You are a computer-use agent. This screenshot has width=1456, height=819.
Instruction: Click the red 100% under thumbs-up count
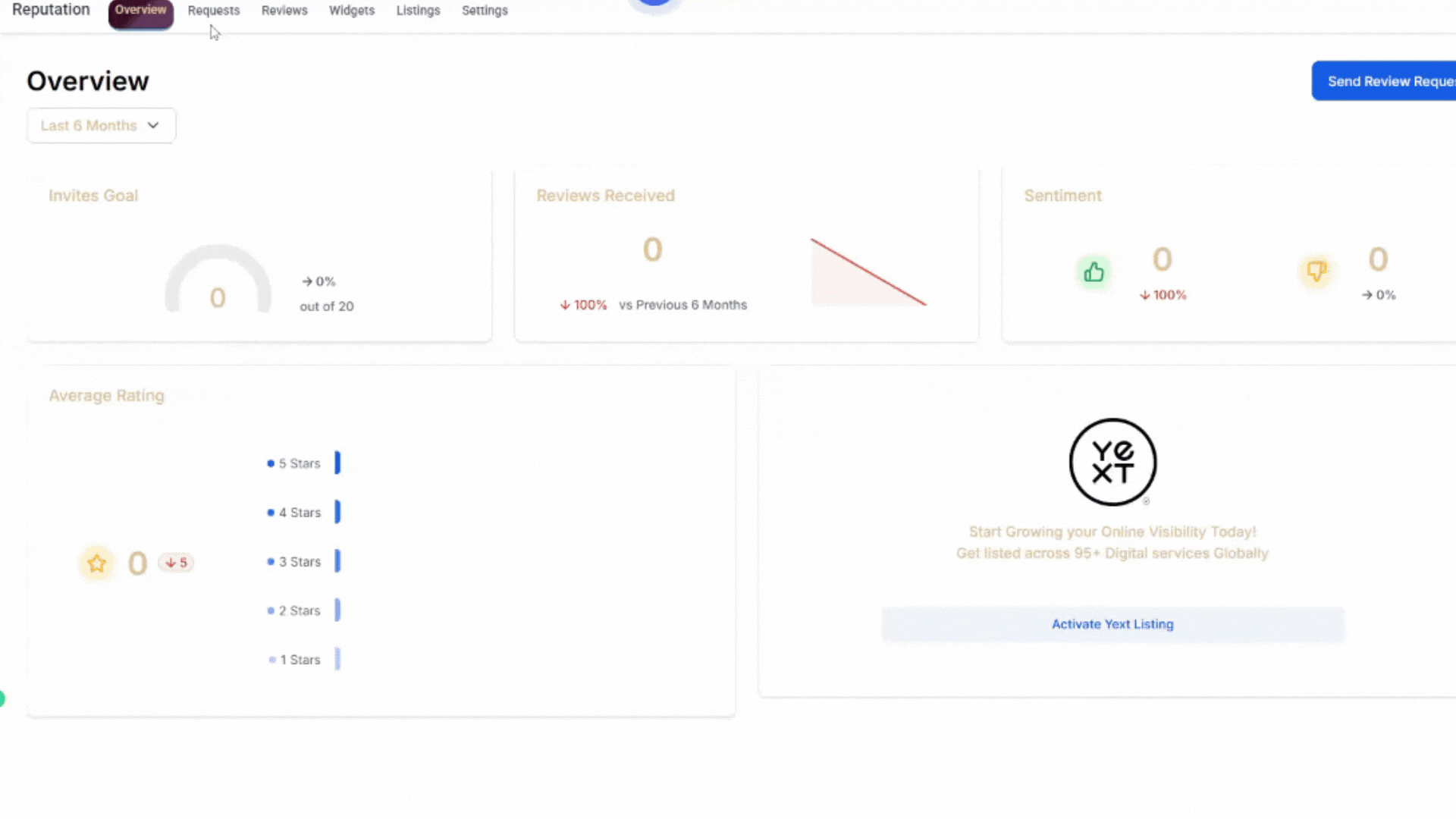click(1163, 295)
